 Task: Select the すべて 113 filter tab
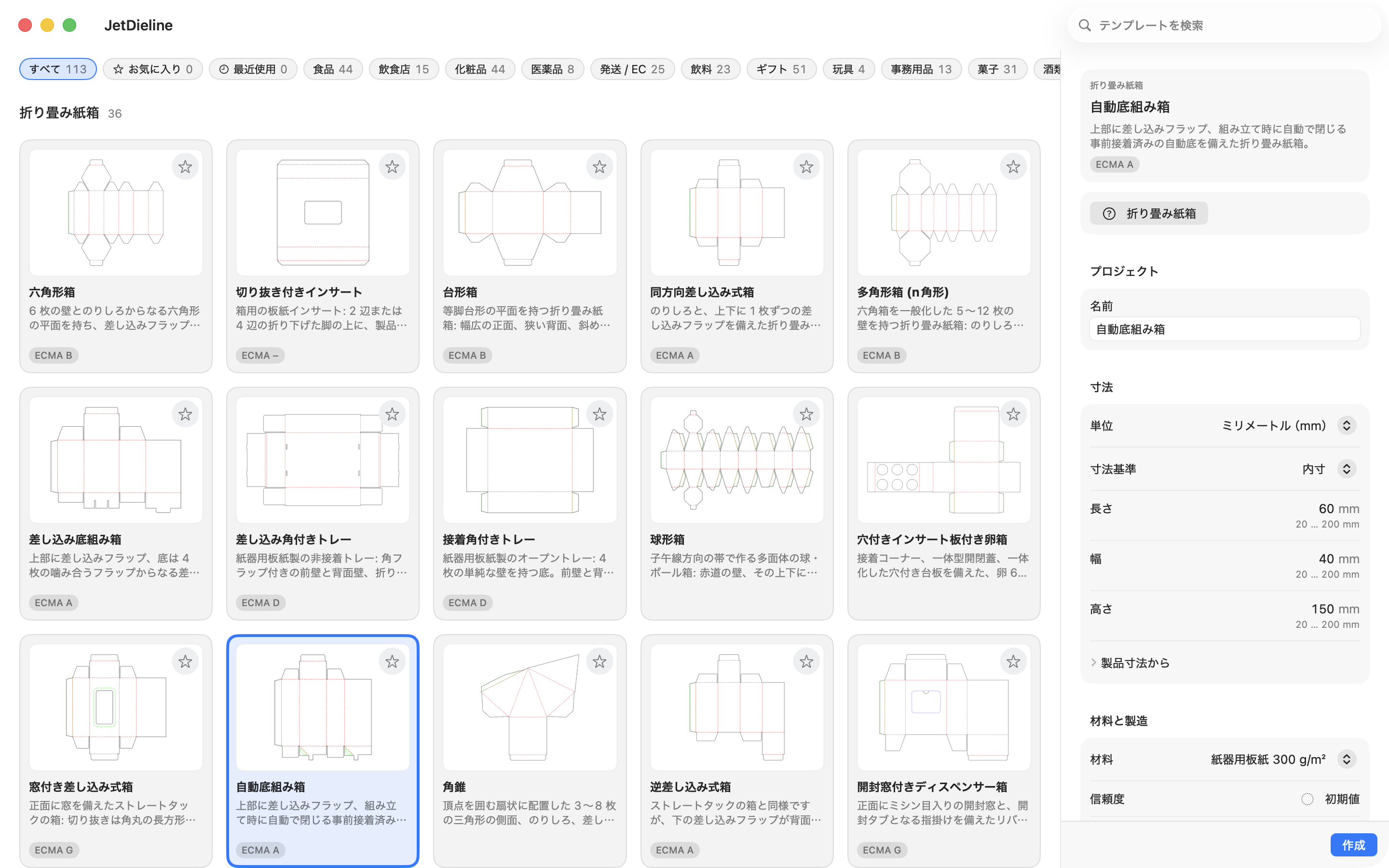click(58, 69)
